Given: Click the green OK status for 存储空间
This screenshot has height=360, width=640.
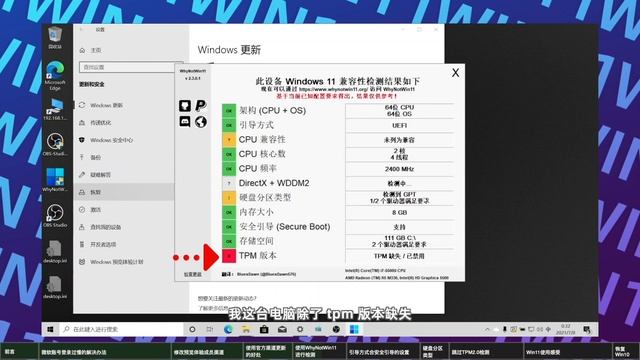Looking at the screenshot, I should coord(229,241).
